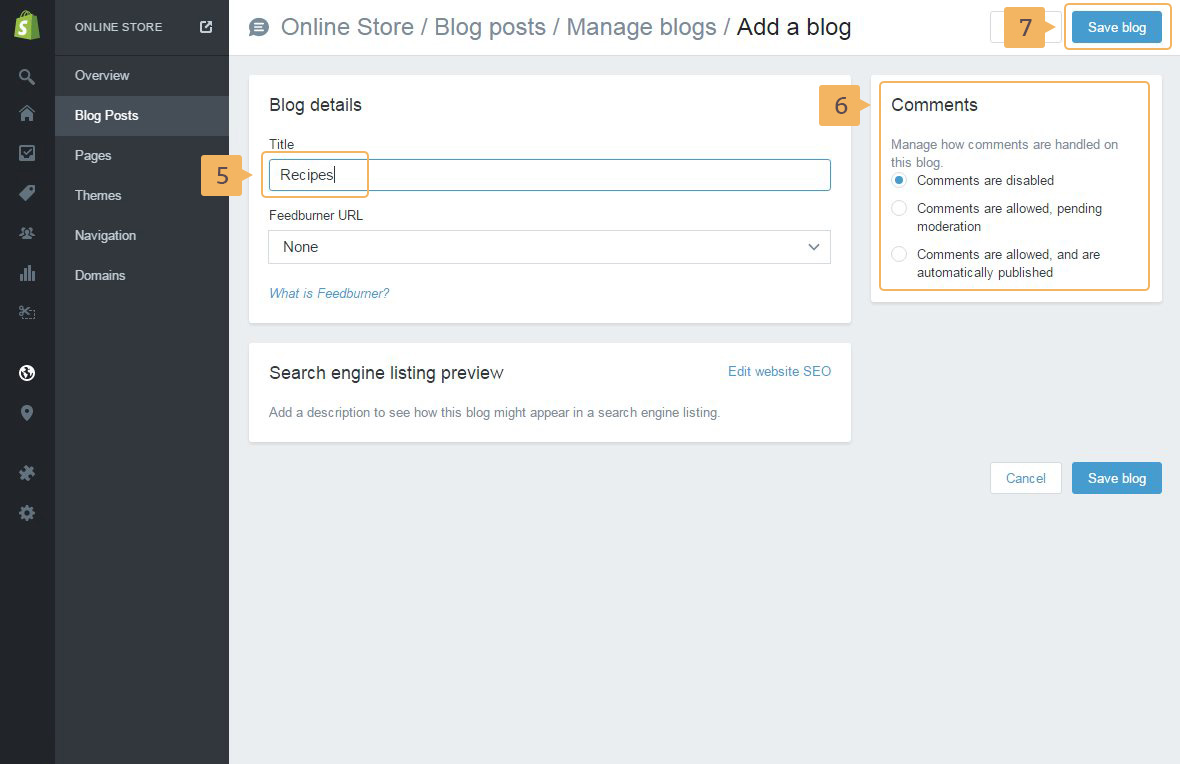Click the bottom Cancel button
Image resolution: width=1180 pixels, height=764 pixels.
pyautogui.click(x=1025, y=478)
